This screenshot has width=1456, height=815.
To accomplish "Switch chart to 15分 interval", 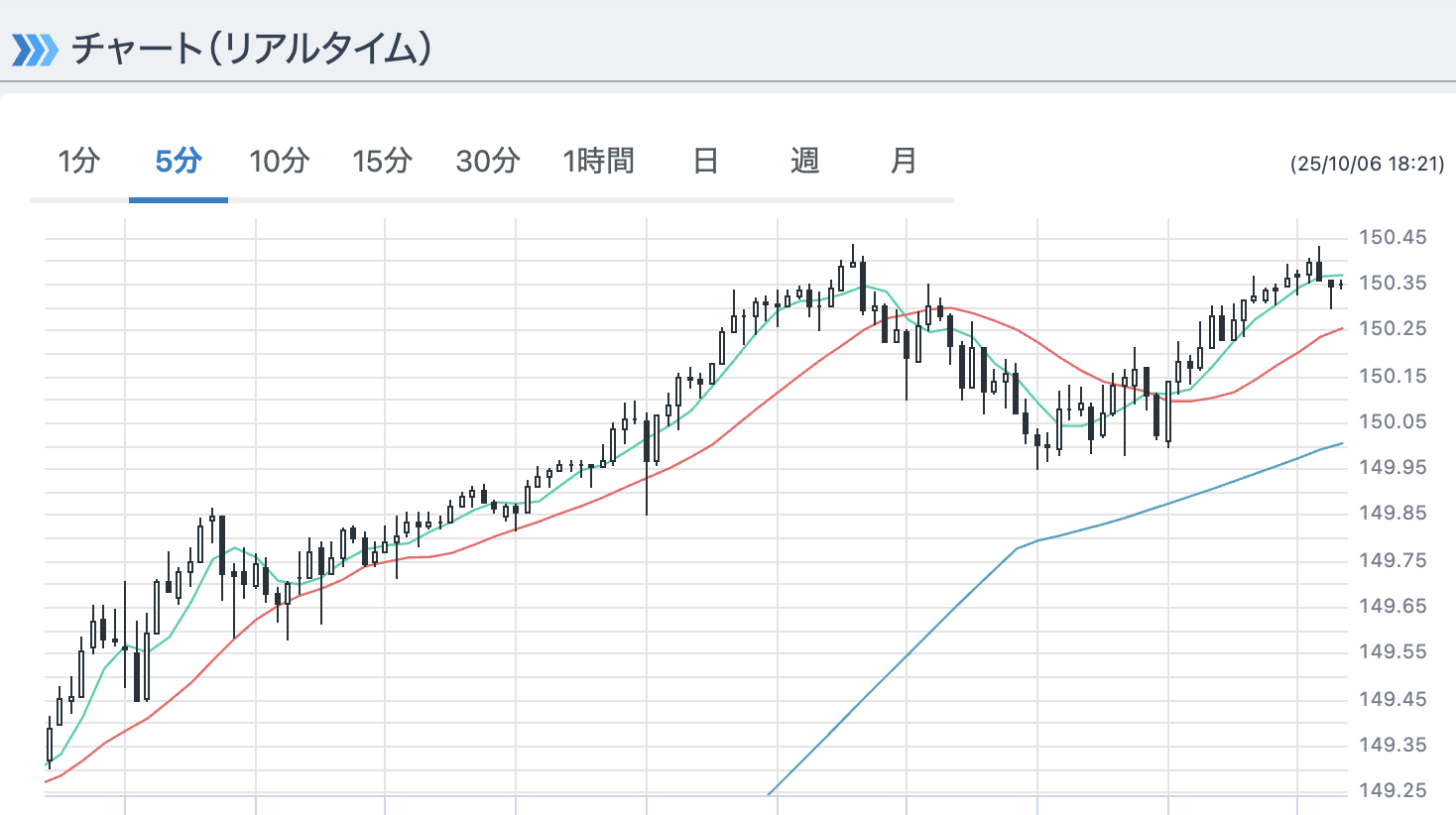I will 382,161.
